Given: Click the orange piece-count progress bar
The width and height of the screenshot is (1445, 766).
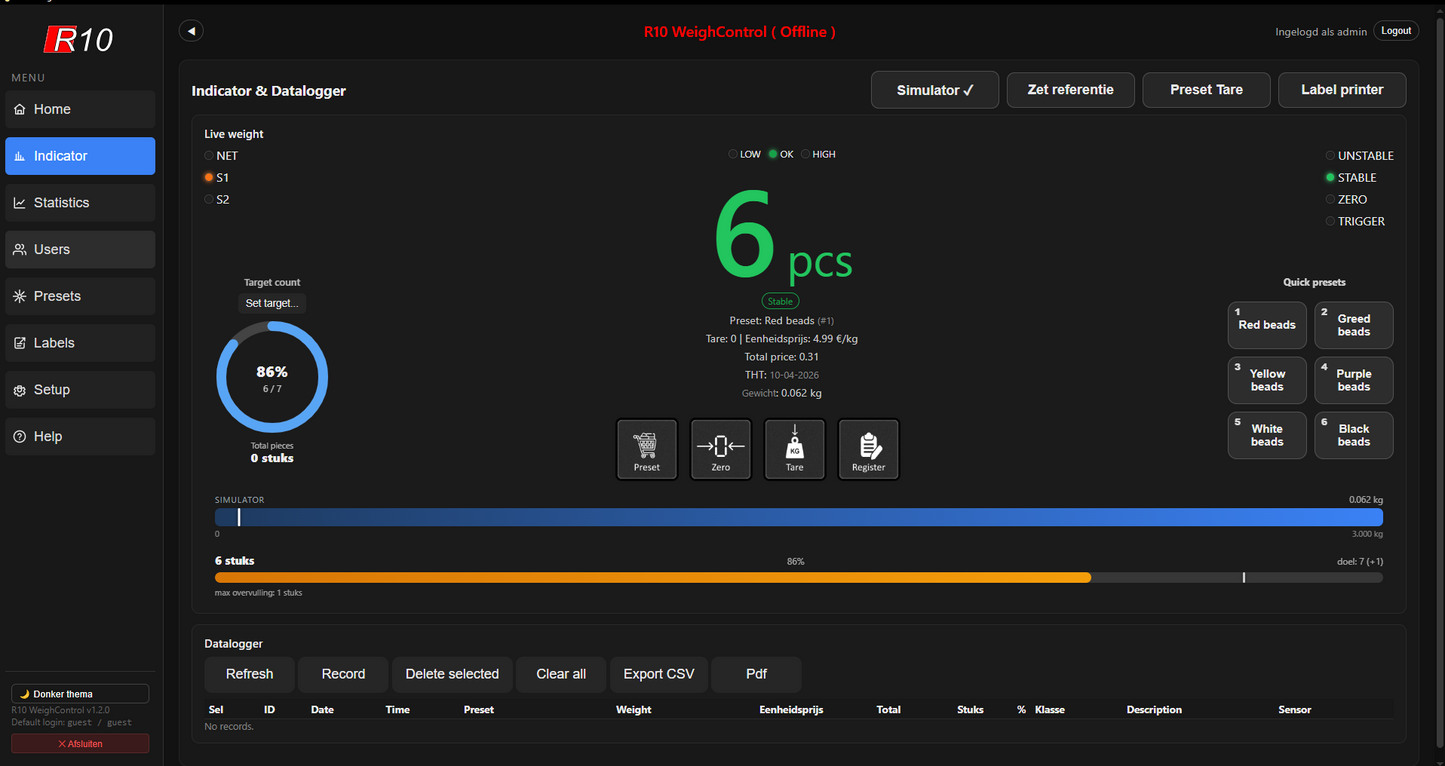Looking at the screenshot, I should [x=799, y=578].
